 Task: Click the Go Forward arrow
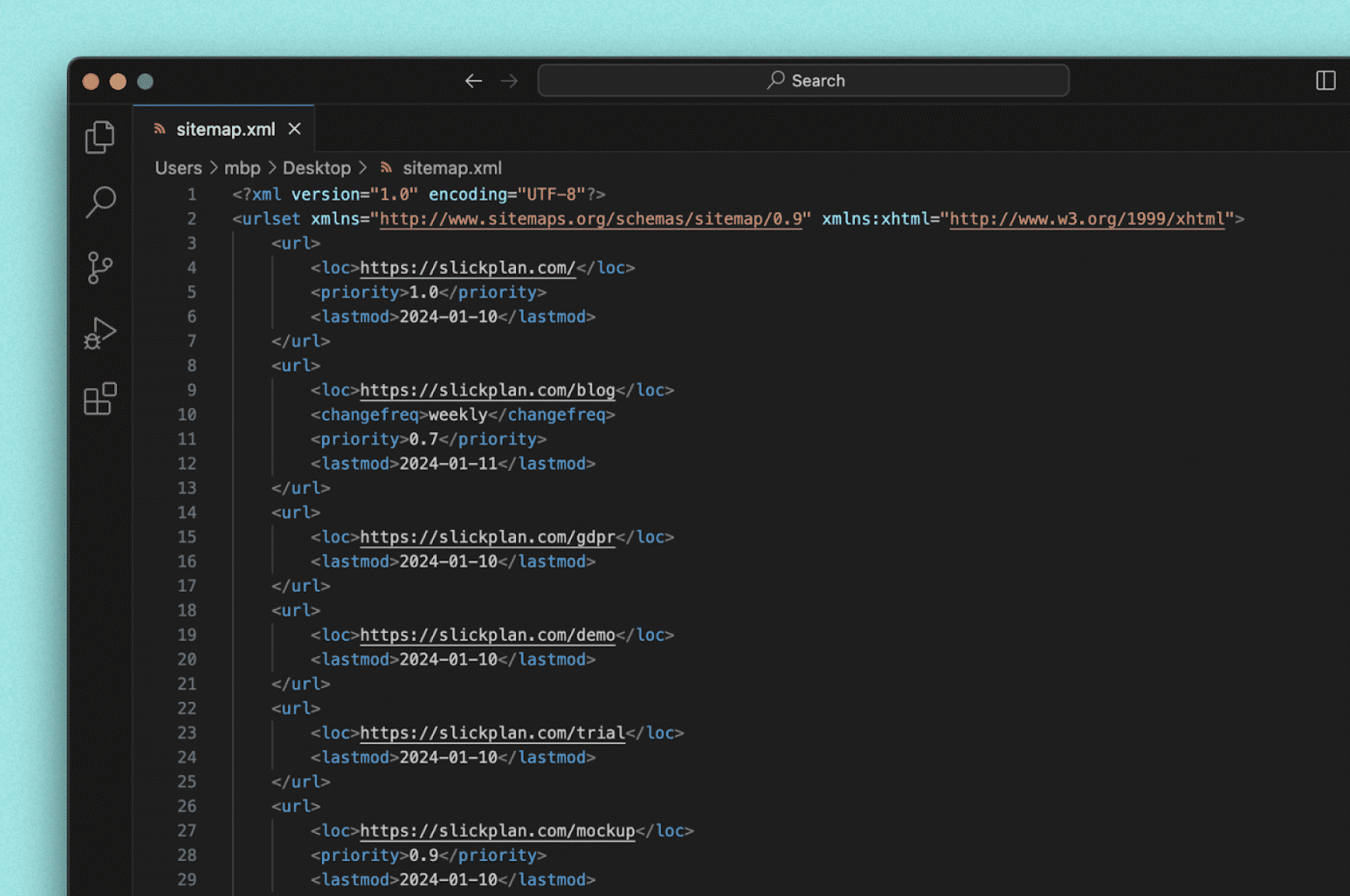coord(509,81)
